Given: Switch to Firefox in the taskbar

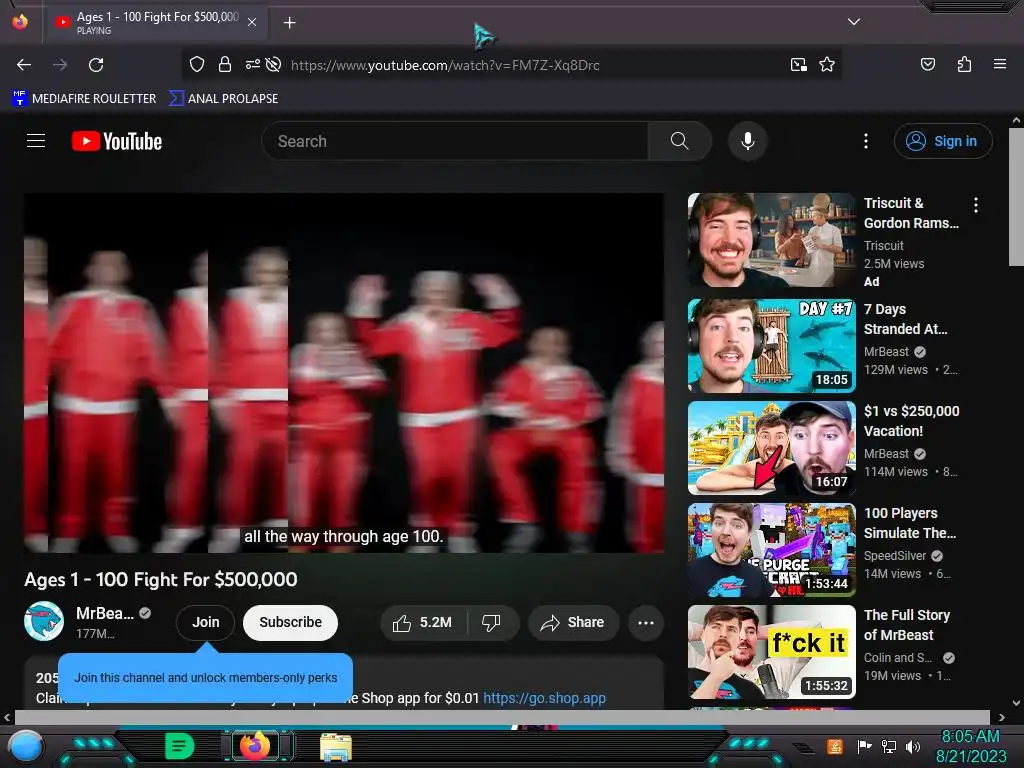Looking at the screenshot, I should tap(255, 746).
